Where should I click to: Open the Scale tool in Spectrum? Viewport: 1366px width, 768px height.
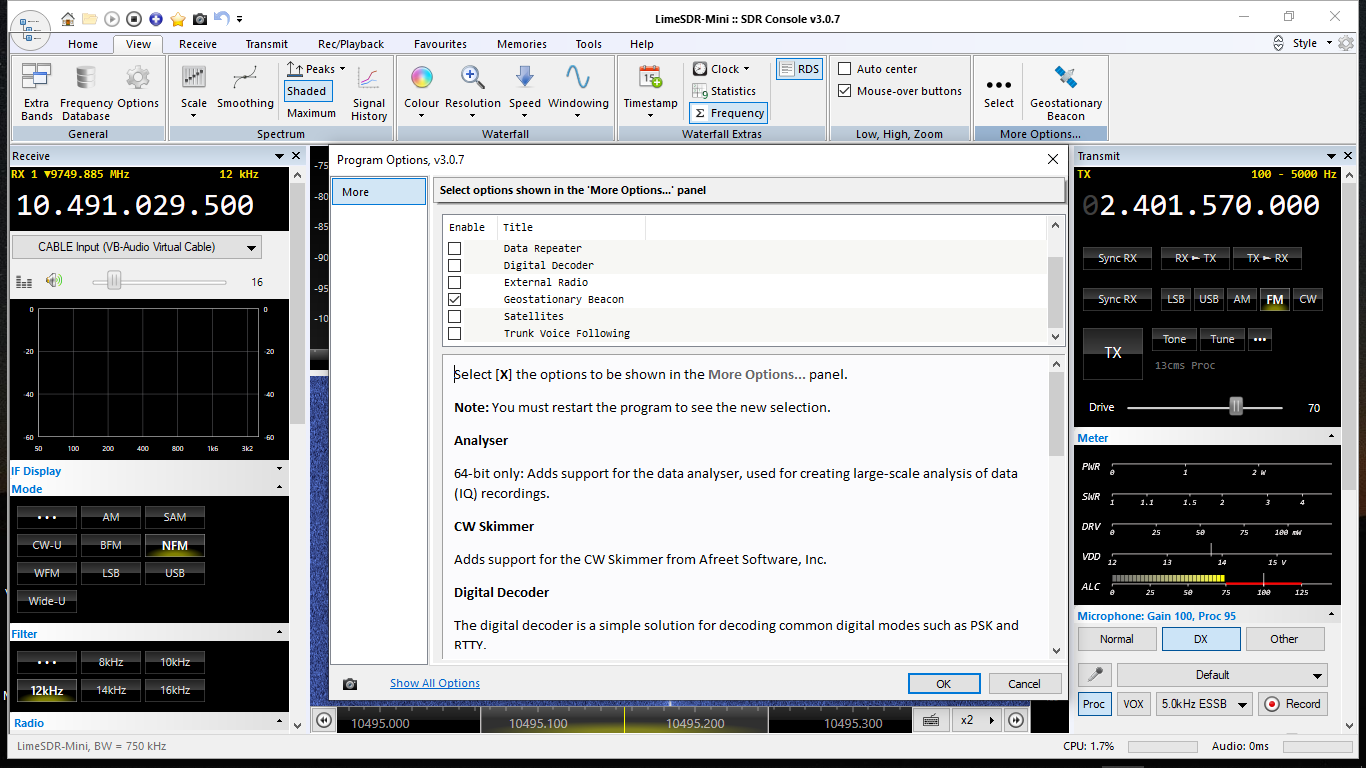pos(194,92)
